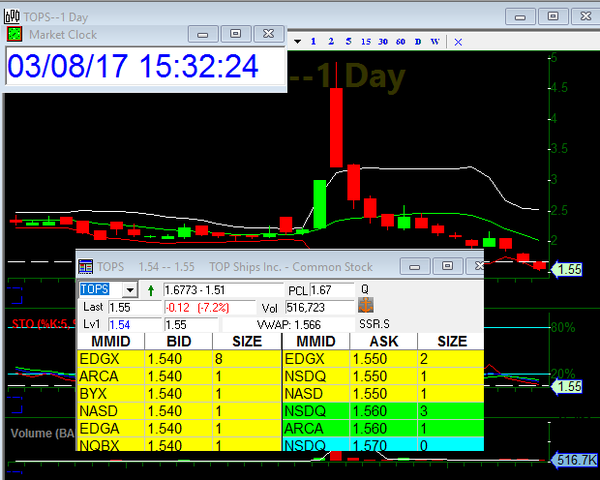Click the Level 2 window icon beside TOPS

click(x=87, y=267)
